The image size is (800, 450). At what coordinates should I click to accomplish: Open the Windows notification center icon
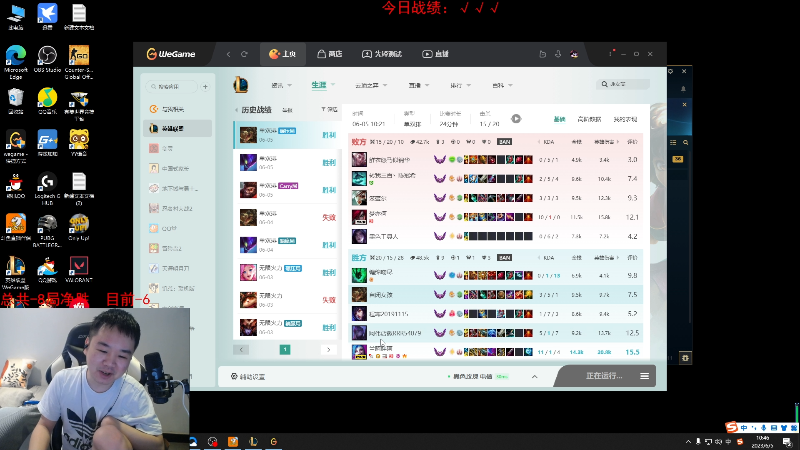pos(787,442)
